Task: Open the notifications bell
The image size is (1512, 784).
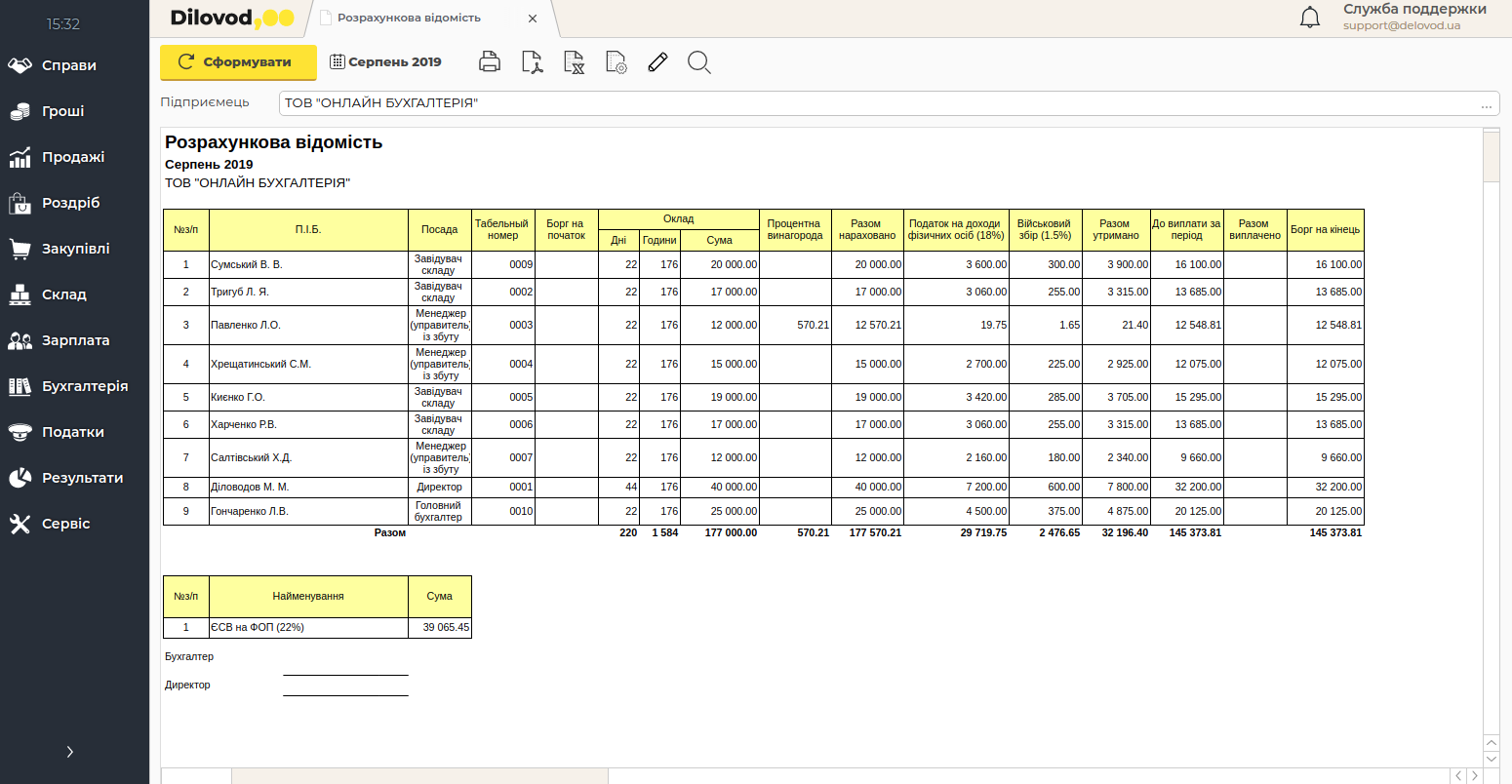Action: pos(1310,18)
